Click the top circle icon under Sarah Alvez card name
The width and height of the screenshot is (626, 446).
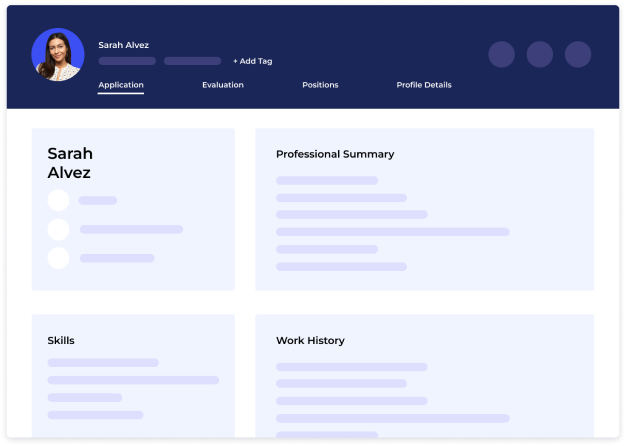click(58, 200)
